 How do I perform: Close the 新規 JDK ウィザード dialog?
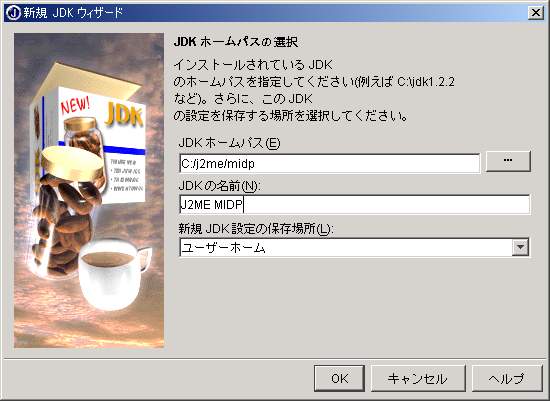pyautogui.click(x=536, y=13)
